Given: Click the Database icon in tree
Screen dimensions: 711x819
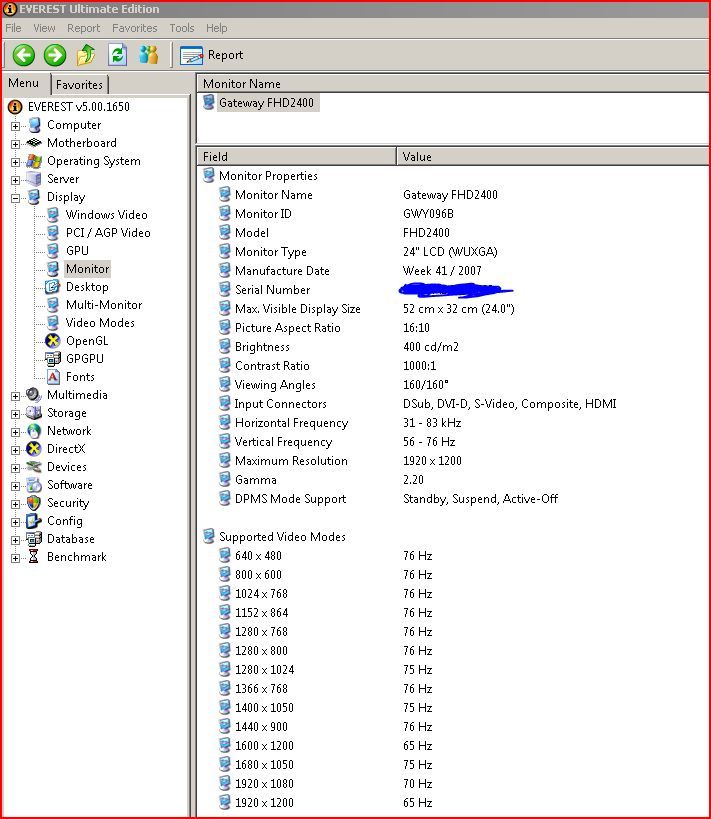Looking at the screenshot, I should point(34,539).
